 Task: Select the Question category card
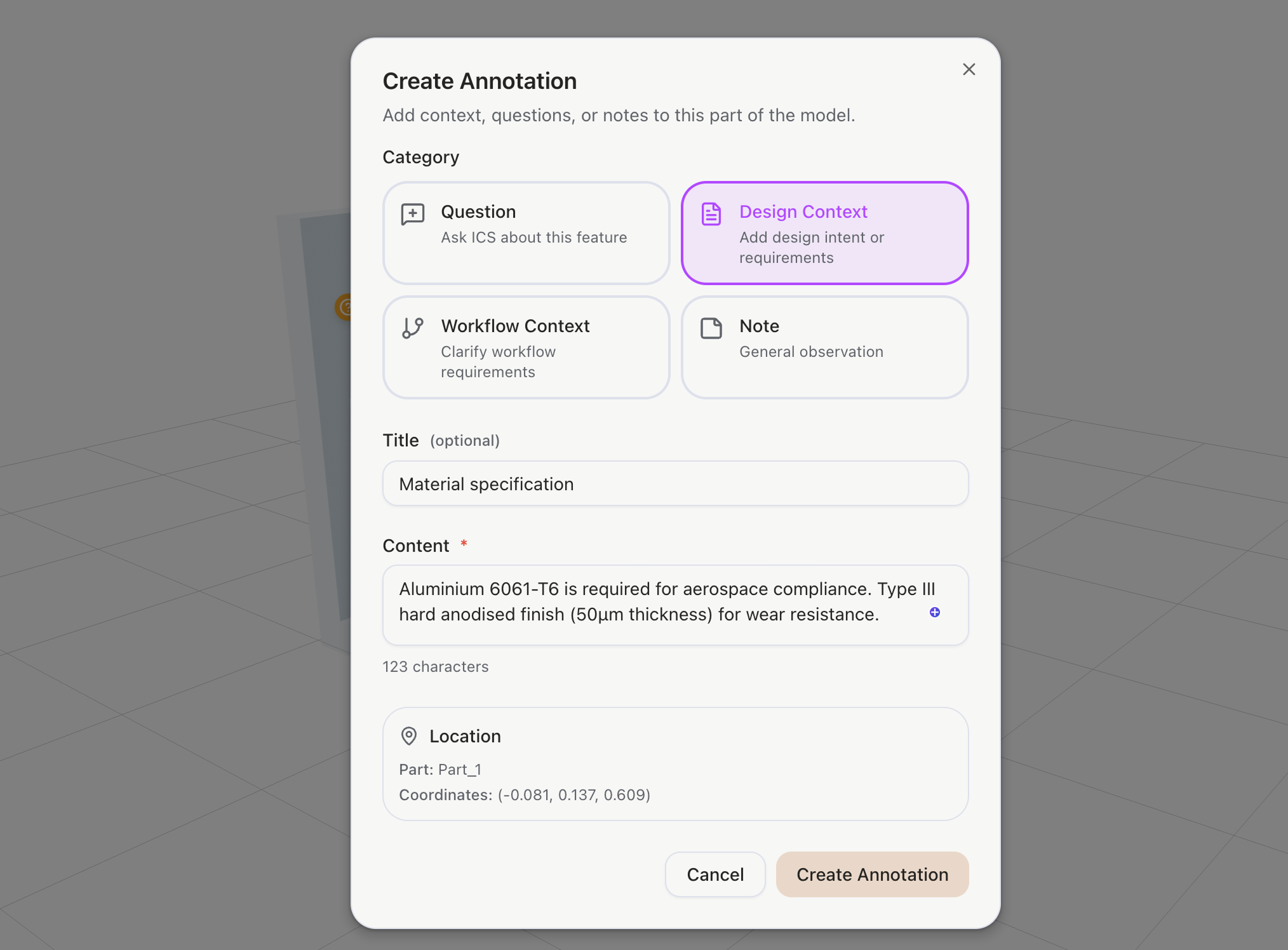pos(526,233)
